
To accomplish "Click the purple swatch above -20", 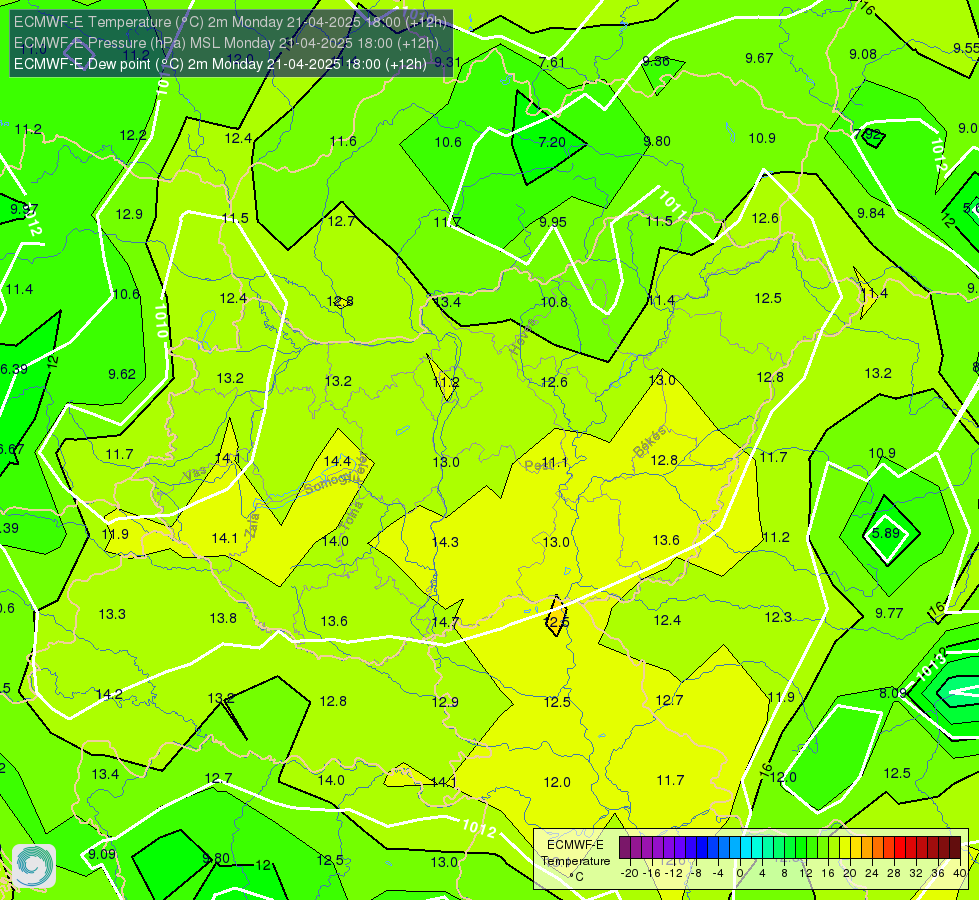I will [x=625, y=848].
